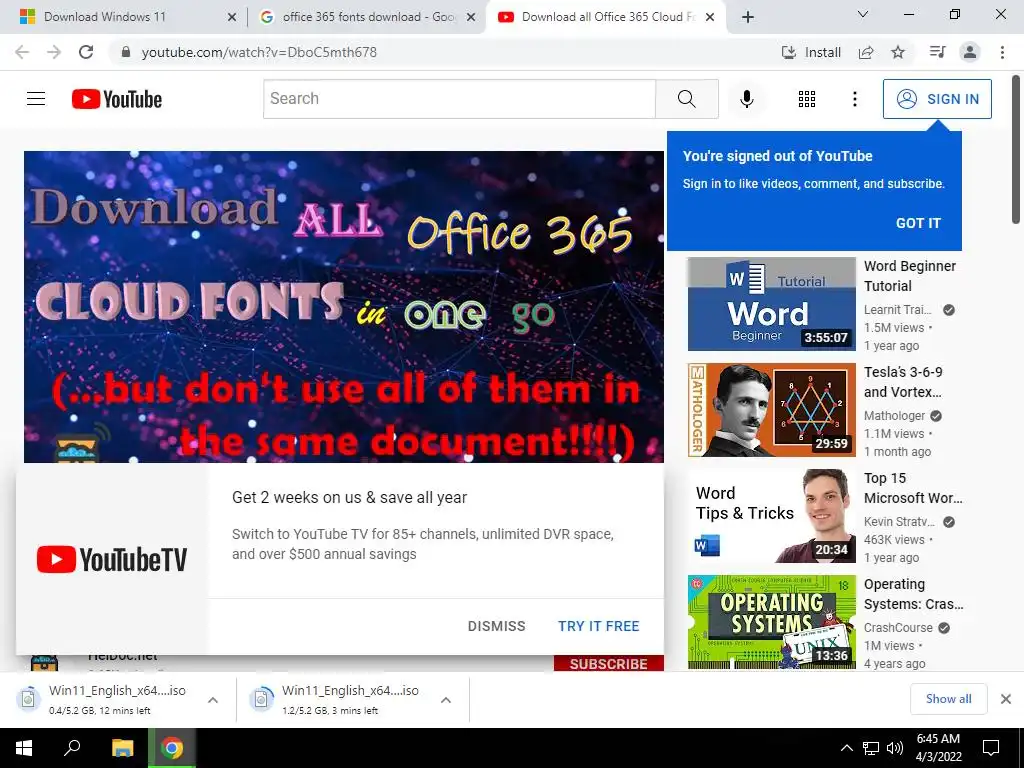This screenshot has width=1024, height=768.
Task: Click Tesla's 3-6-9 and Vortex title
Action: click(903, 381)
